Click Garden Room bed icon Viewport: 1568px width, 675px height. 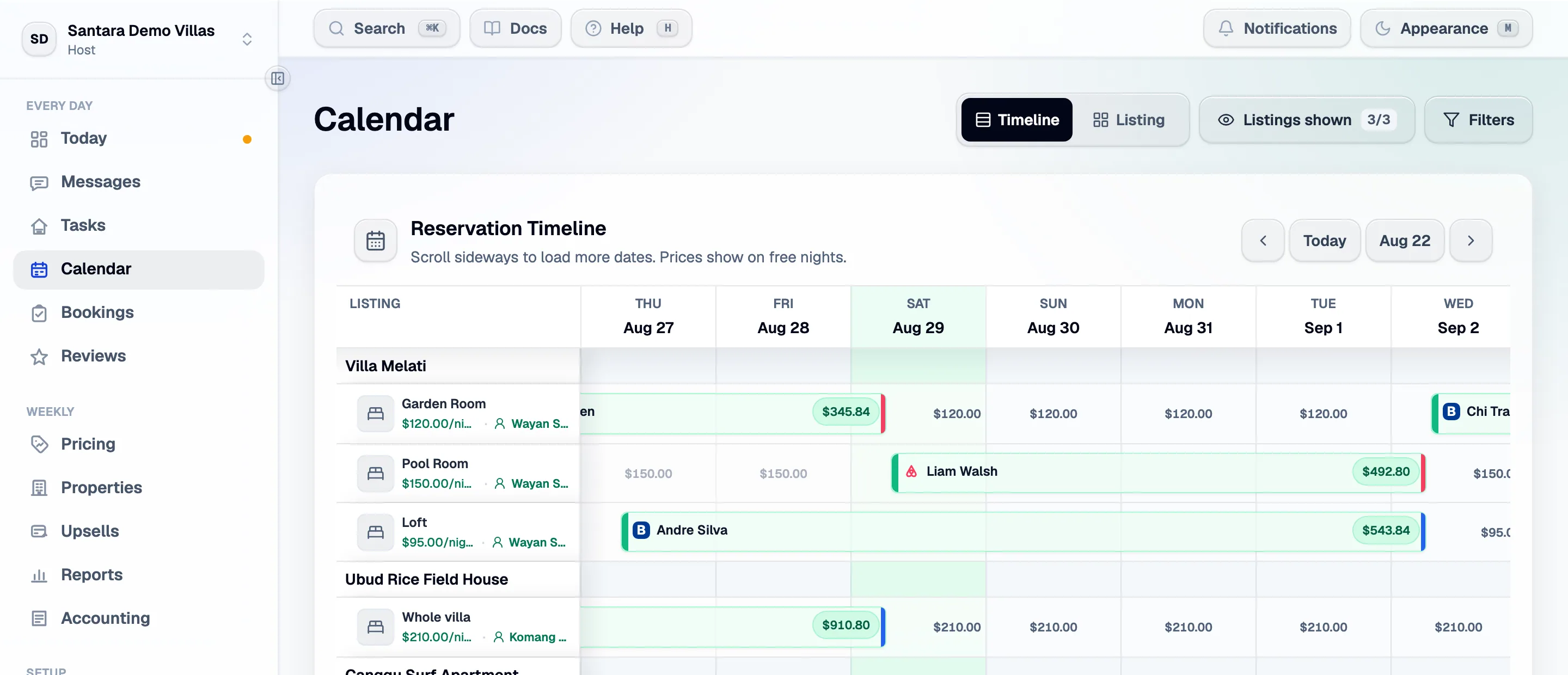(x=376, y=414)
